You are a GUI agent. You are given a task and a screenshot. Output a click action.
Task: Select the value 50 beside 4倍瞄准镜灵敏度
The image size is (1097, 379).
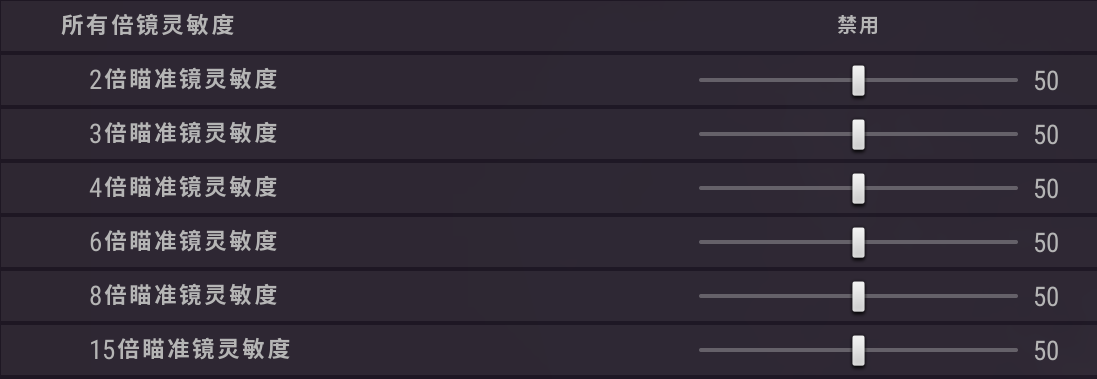click(1046, 189)
